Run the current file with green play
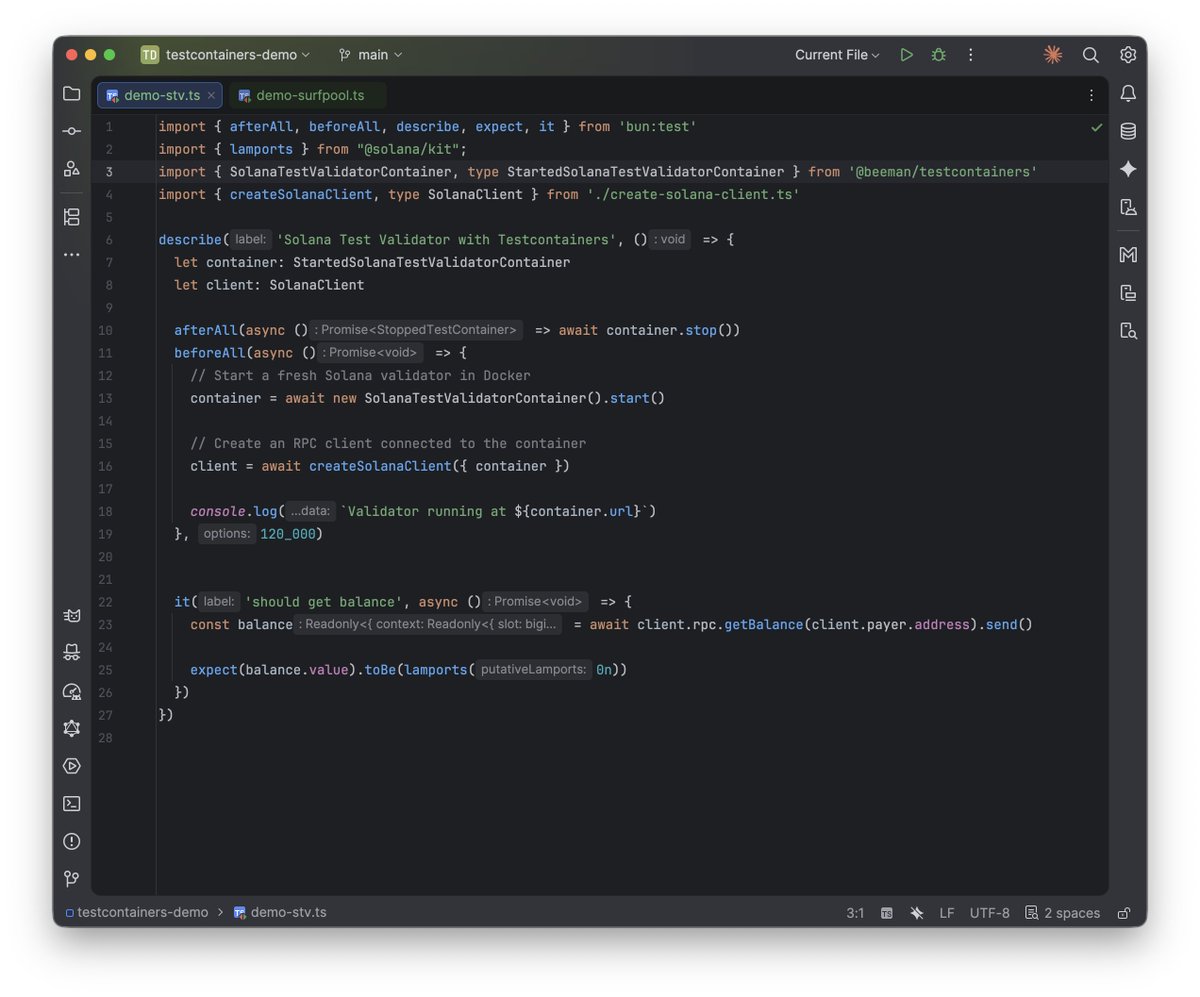Viewport: 1200px width, 997px height. (906, 55)
